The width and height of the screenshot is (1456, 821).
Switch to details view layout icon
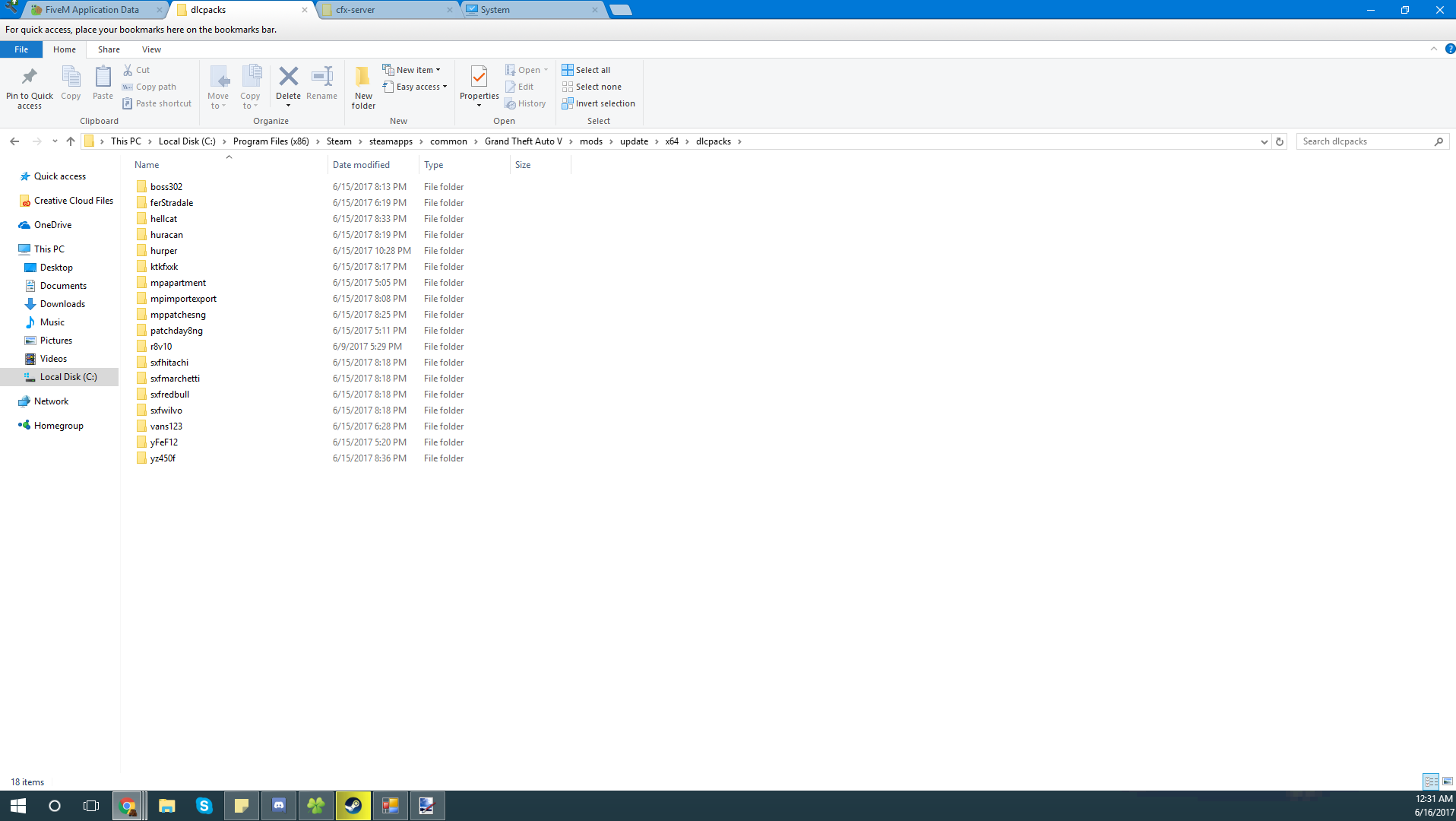pos(1431,781)
